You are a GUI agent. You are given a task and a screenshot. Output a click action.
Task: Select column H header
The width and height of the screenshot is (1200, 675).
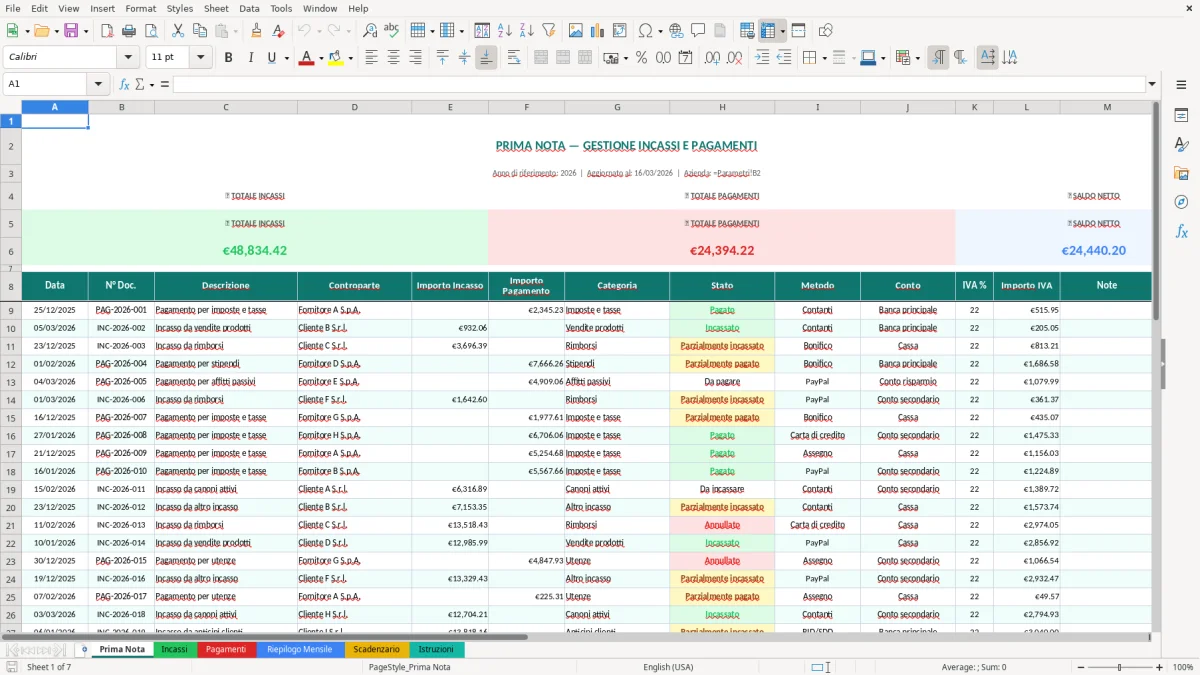pos(722,106)
